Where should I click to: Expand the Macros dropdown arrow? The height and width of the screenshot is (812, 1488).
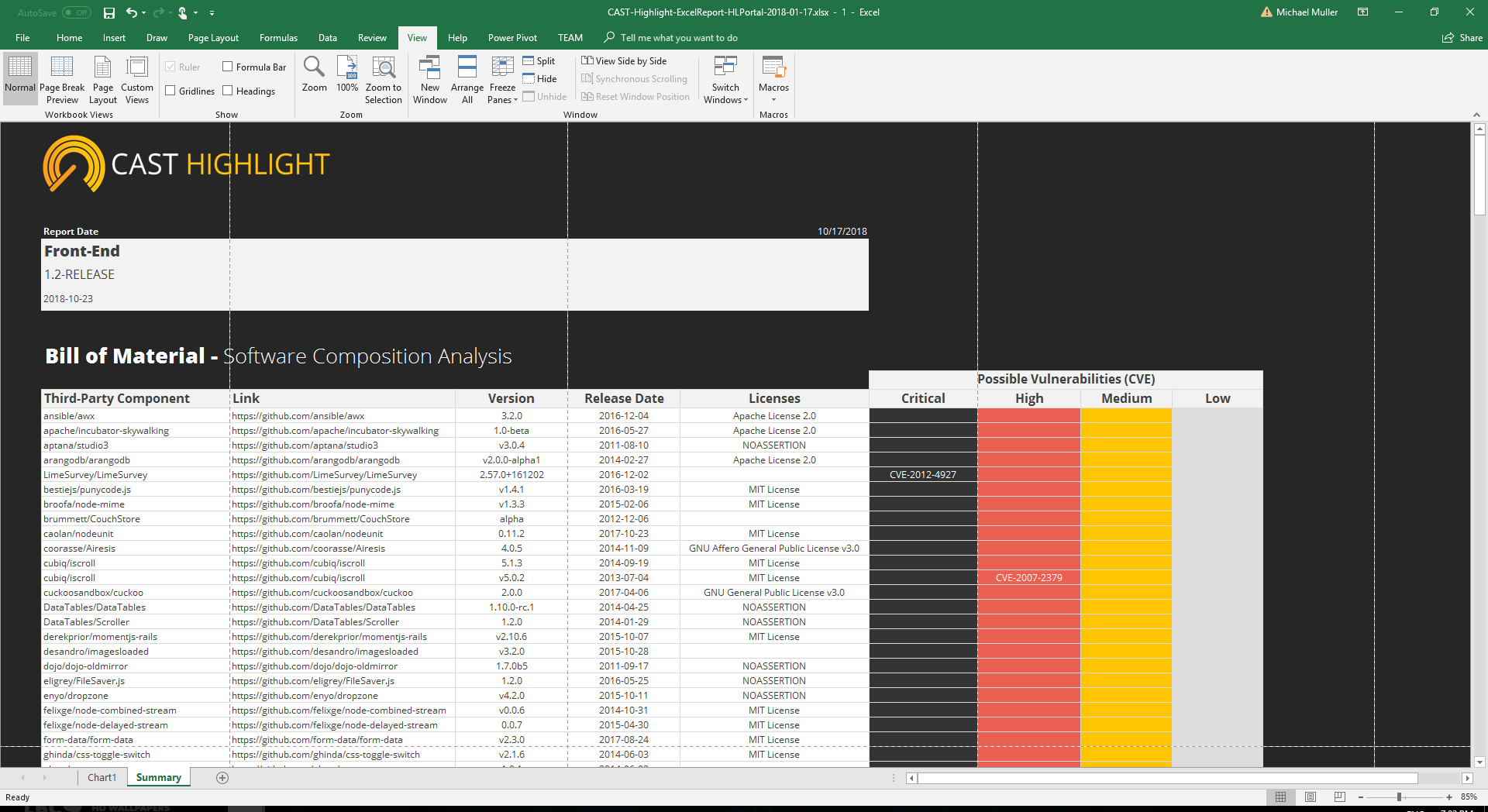(773, 99)
